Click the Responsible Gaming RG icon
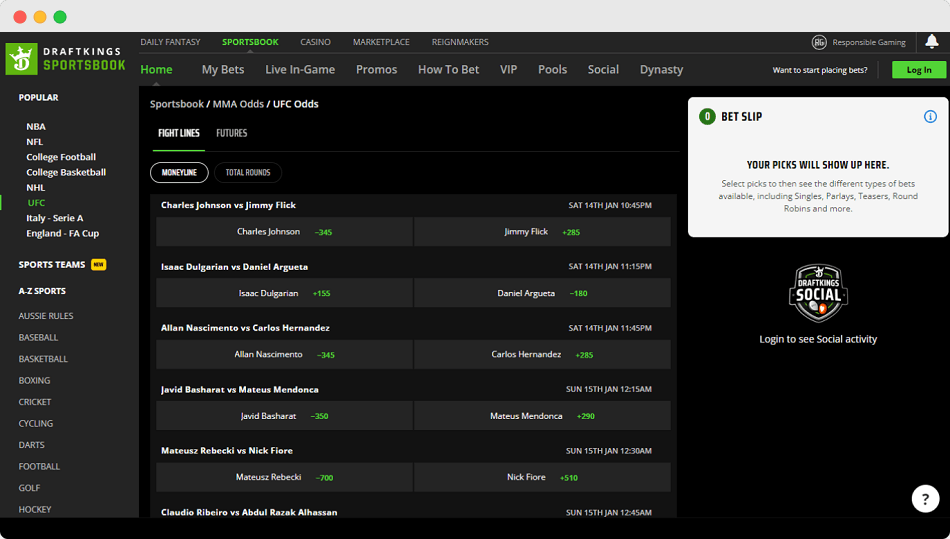The width and height of the screenshot is (950, 539). coord(819,42)
